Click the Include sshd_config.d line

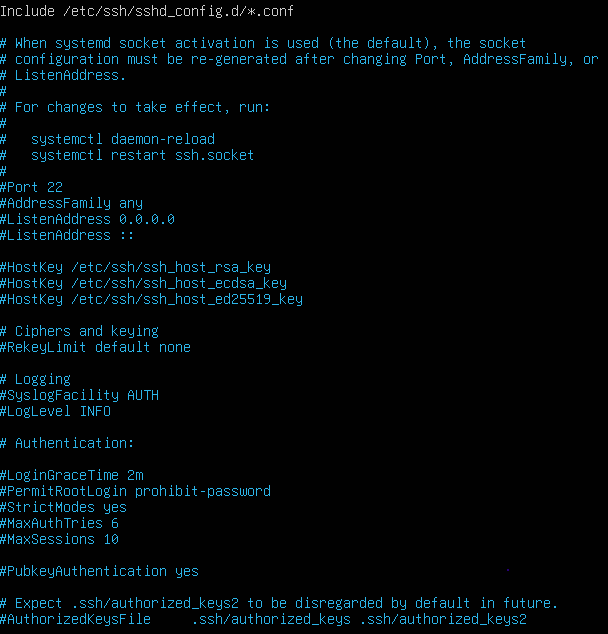tap(147, 11)
